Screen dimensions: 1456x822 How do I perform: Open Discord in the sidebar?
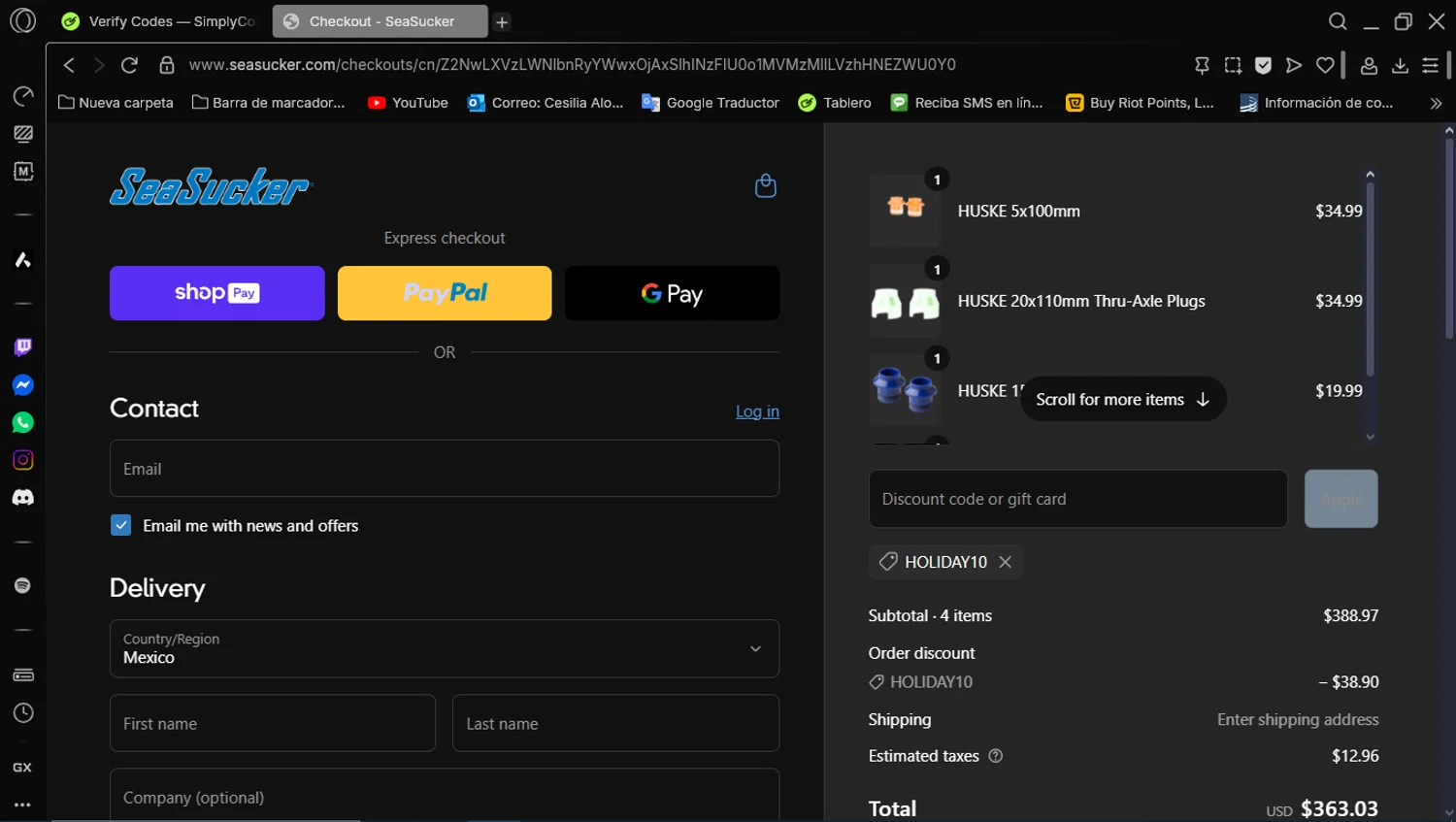tap(22, 497)
